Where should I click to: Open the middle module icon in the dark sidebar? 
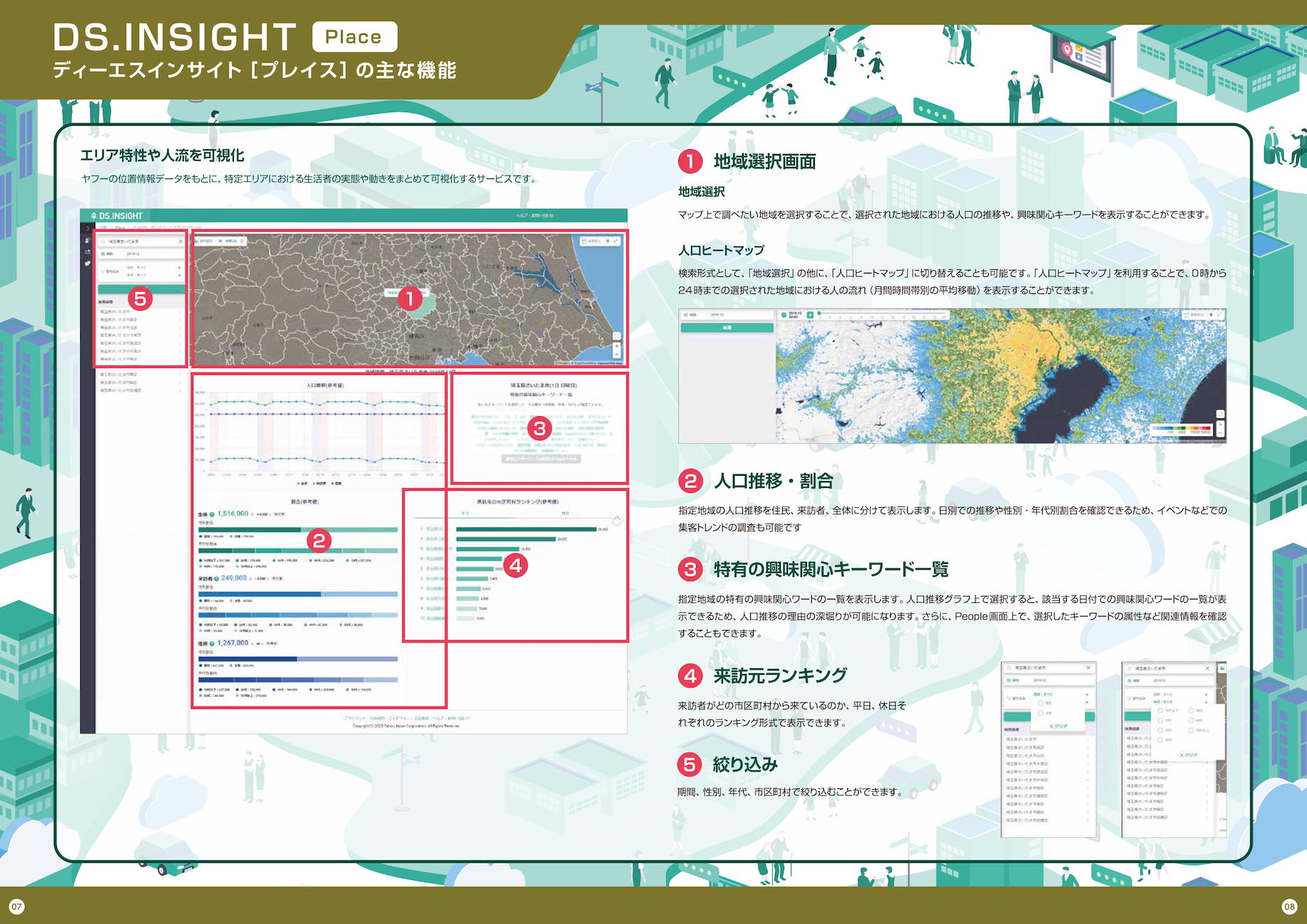coord(87,251)
